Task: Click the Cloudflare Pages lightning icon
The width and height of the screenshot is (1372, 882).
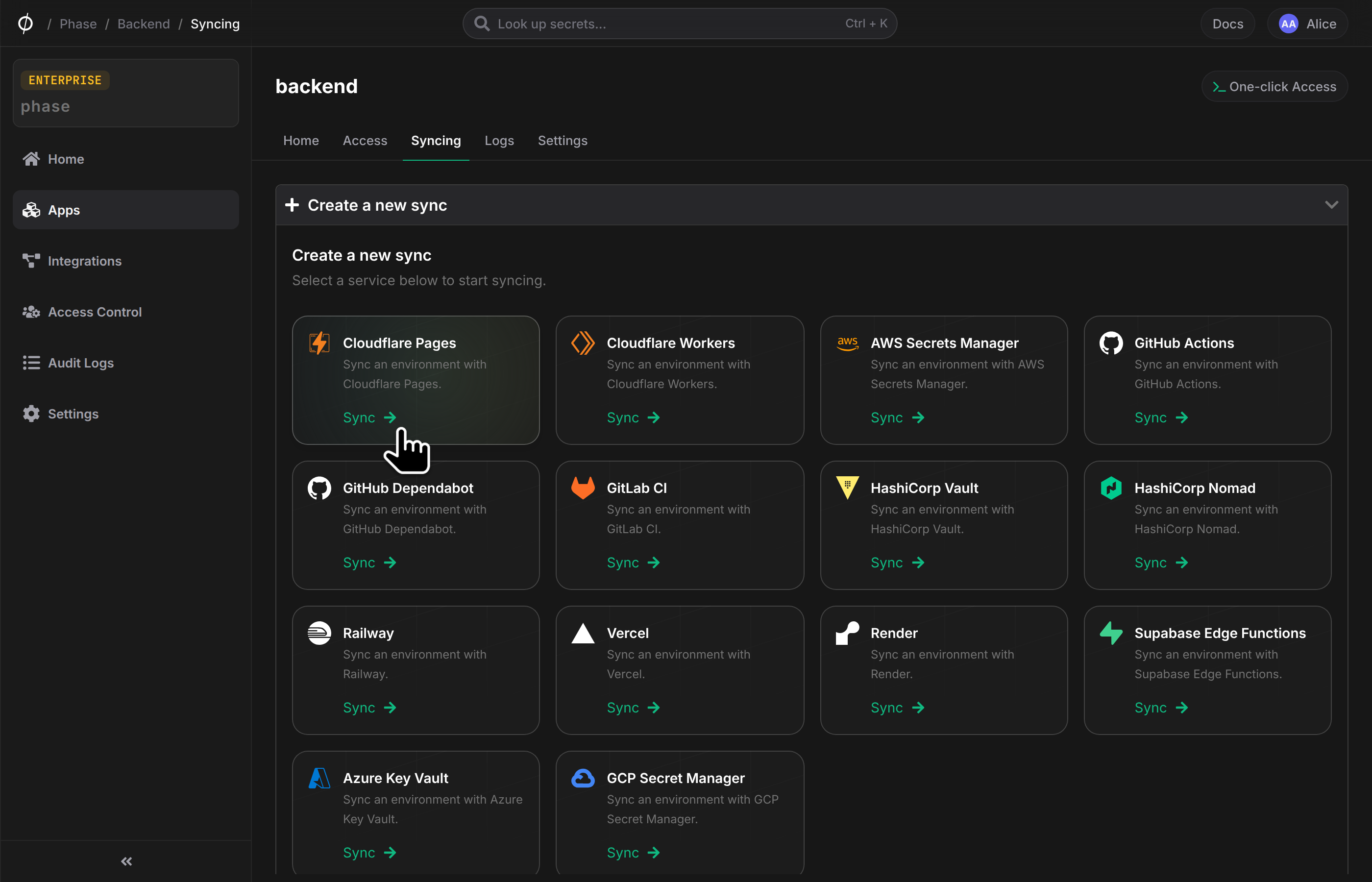Action: (319, 343)
